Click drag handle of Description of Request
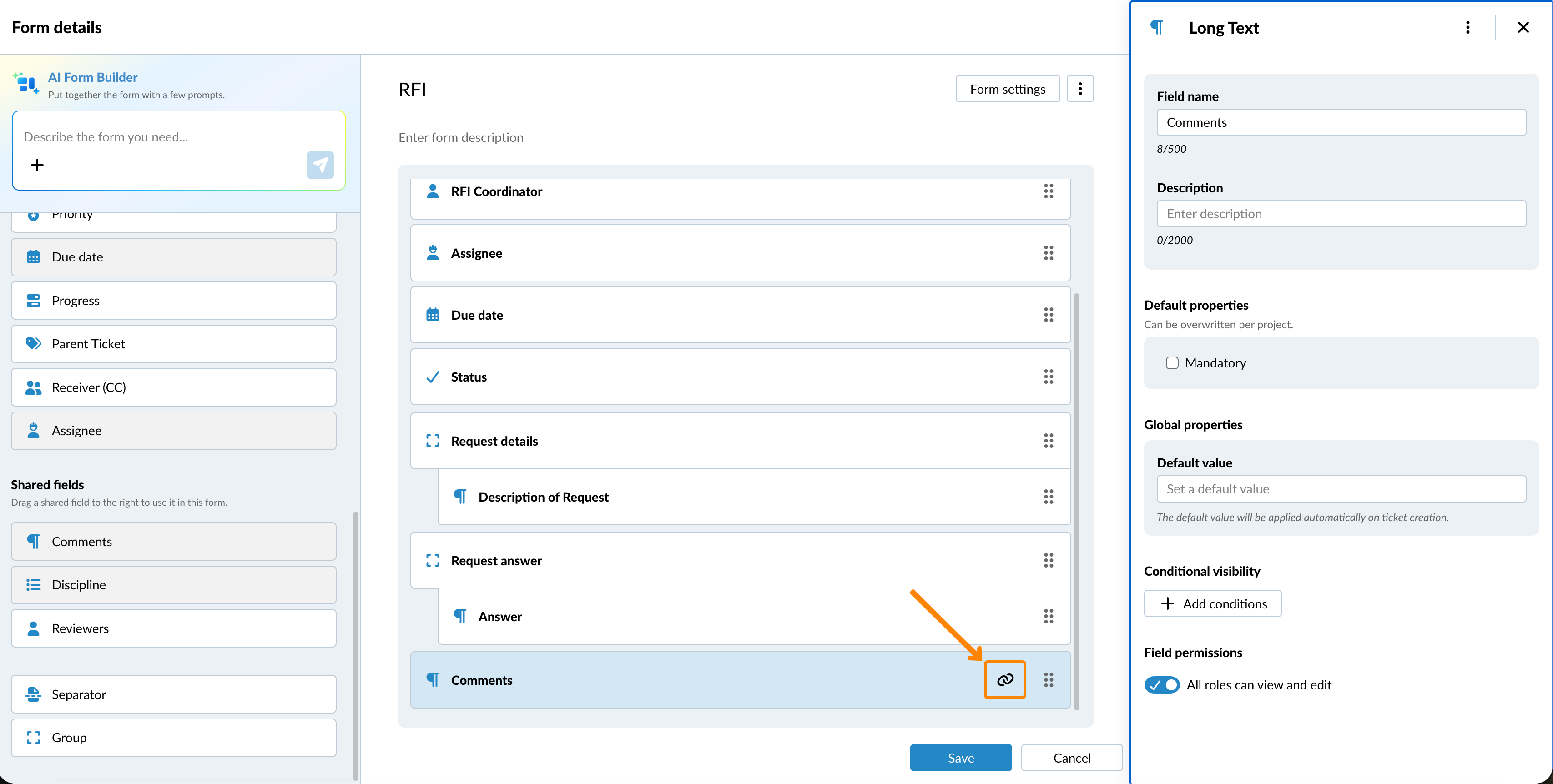The image size is (1553, 784). click(x=1049, y=497)
